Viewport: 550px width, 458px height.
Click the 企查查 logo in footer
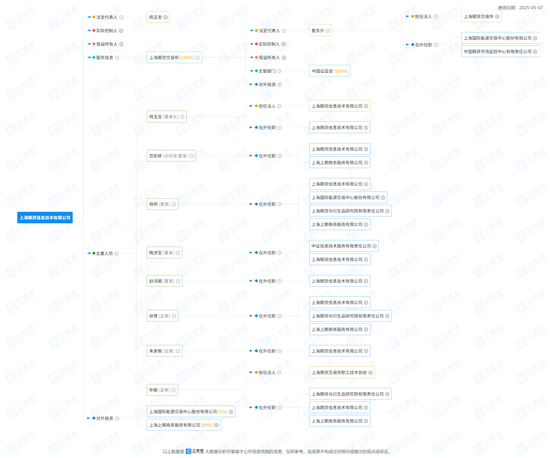click(195, 451)
